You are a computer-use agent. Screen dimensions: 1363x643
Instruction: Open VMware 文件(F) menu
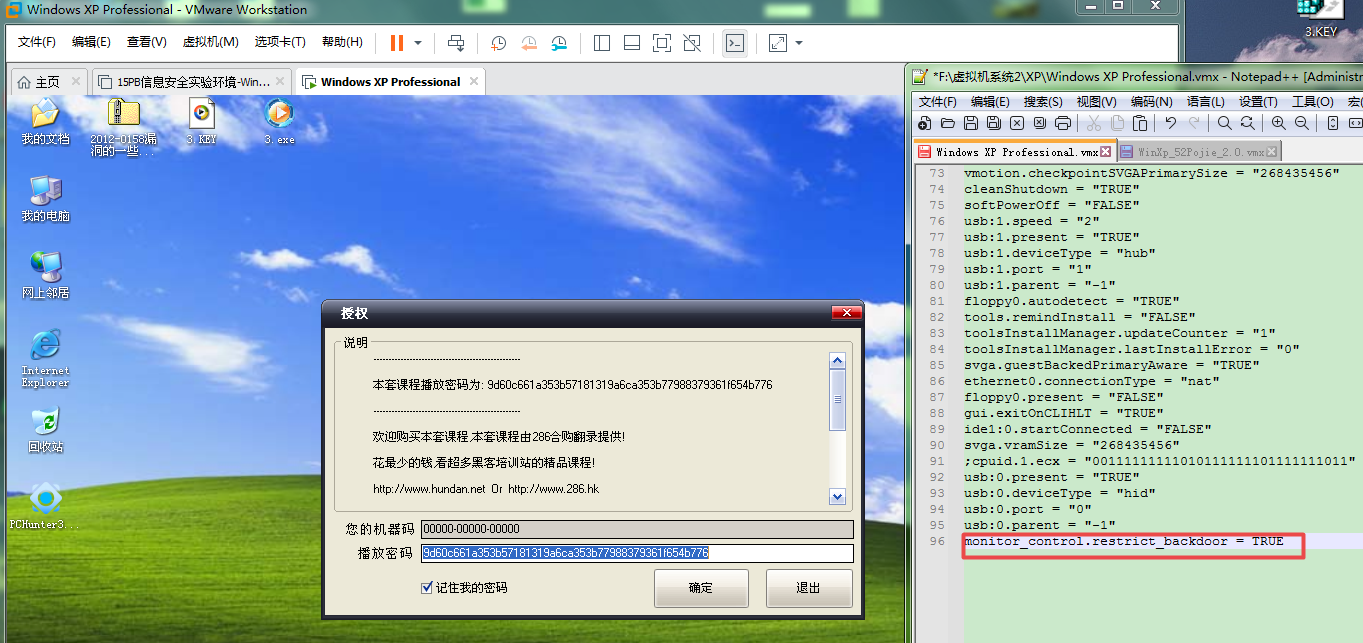click(37, 42)
